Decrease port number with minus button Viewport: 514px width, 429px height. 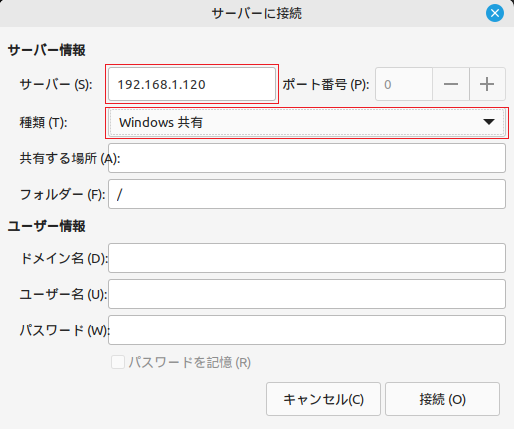[x=451, y=84]
